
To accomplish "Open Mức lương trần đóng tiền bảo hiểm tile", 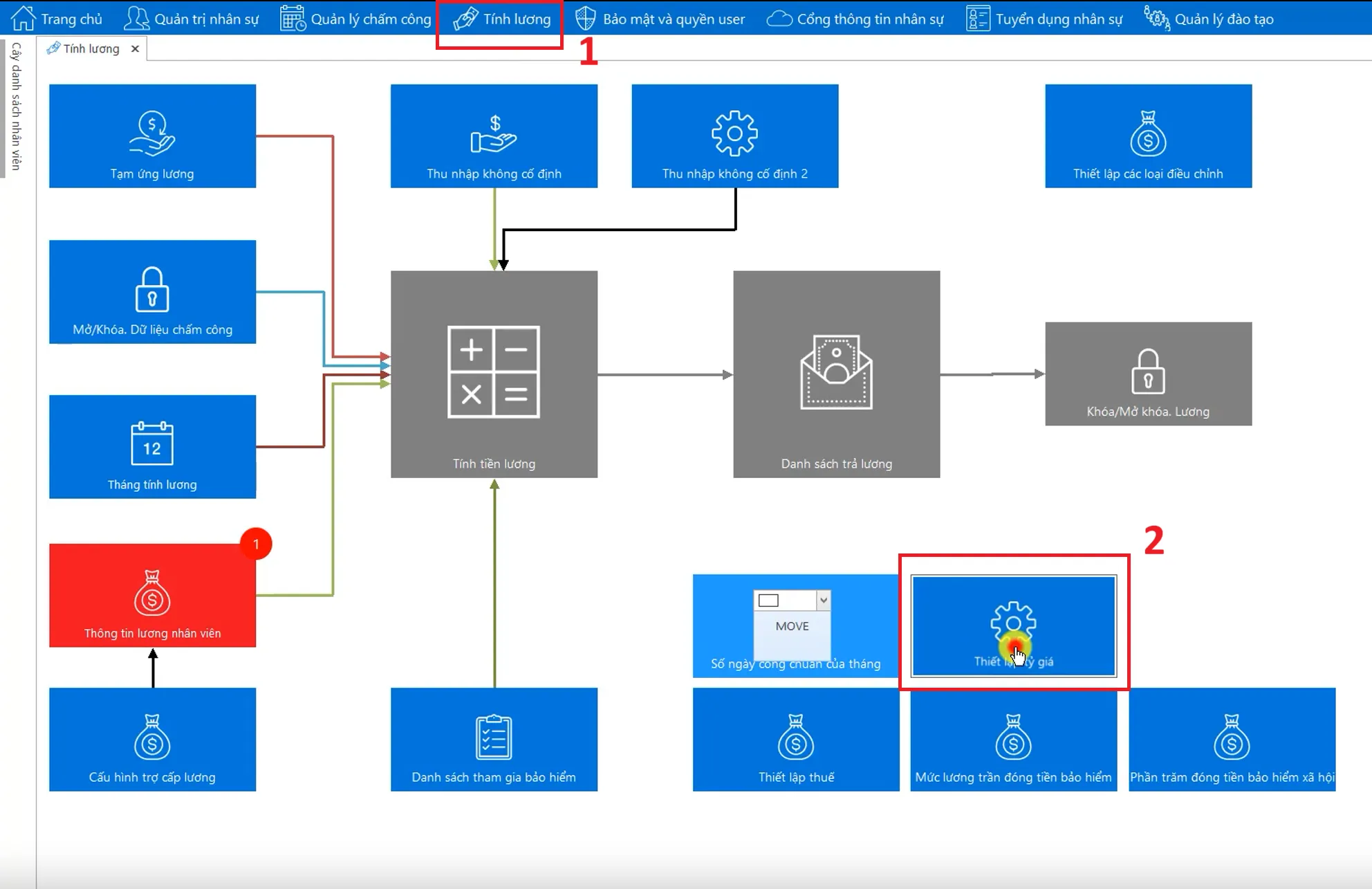I will pyautogui.click(x=1013, y=739).
